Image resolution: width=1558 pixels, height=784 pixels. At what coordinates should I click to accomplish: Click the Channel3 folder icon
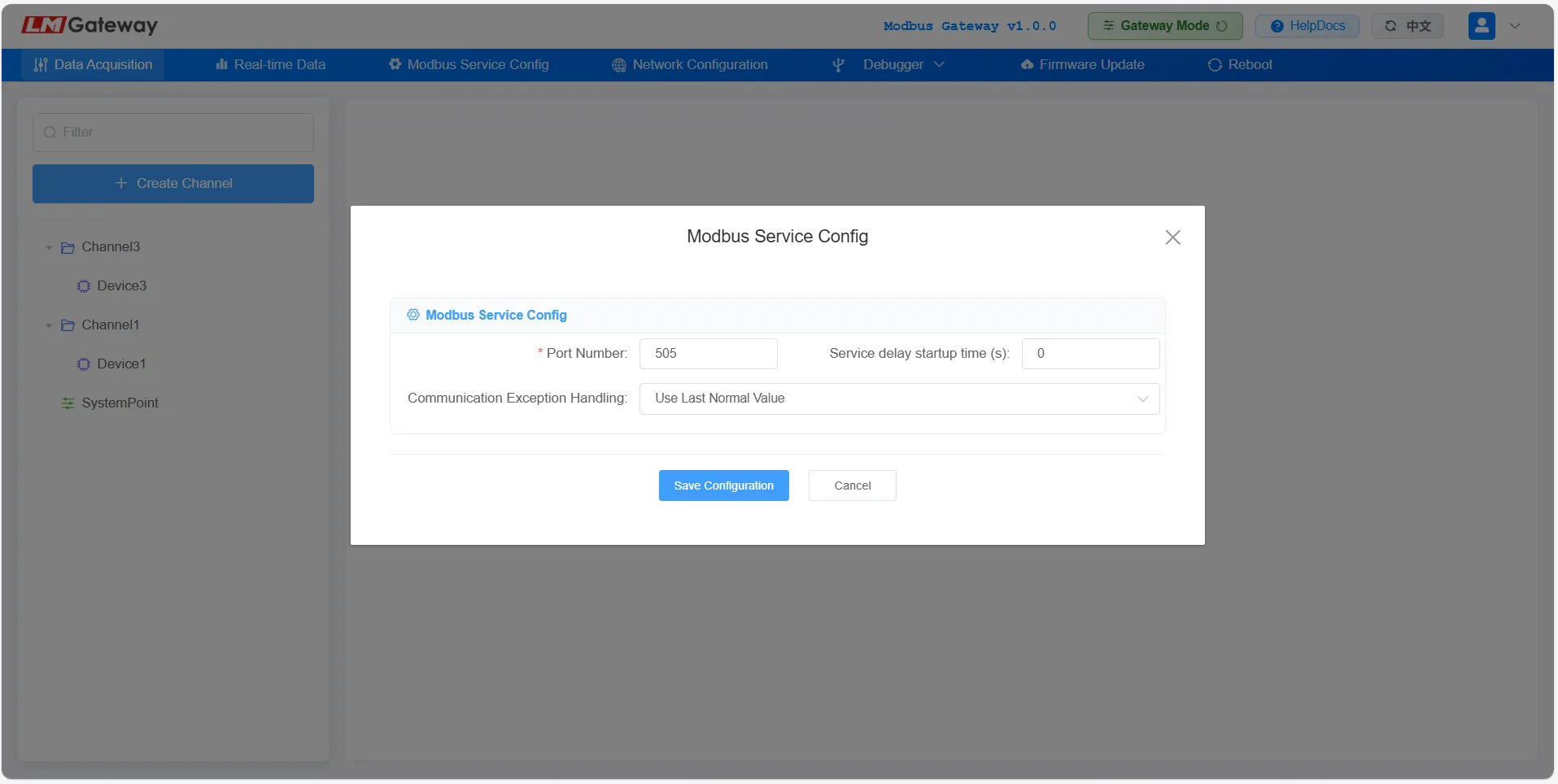[68, 247]
